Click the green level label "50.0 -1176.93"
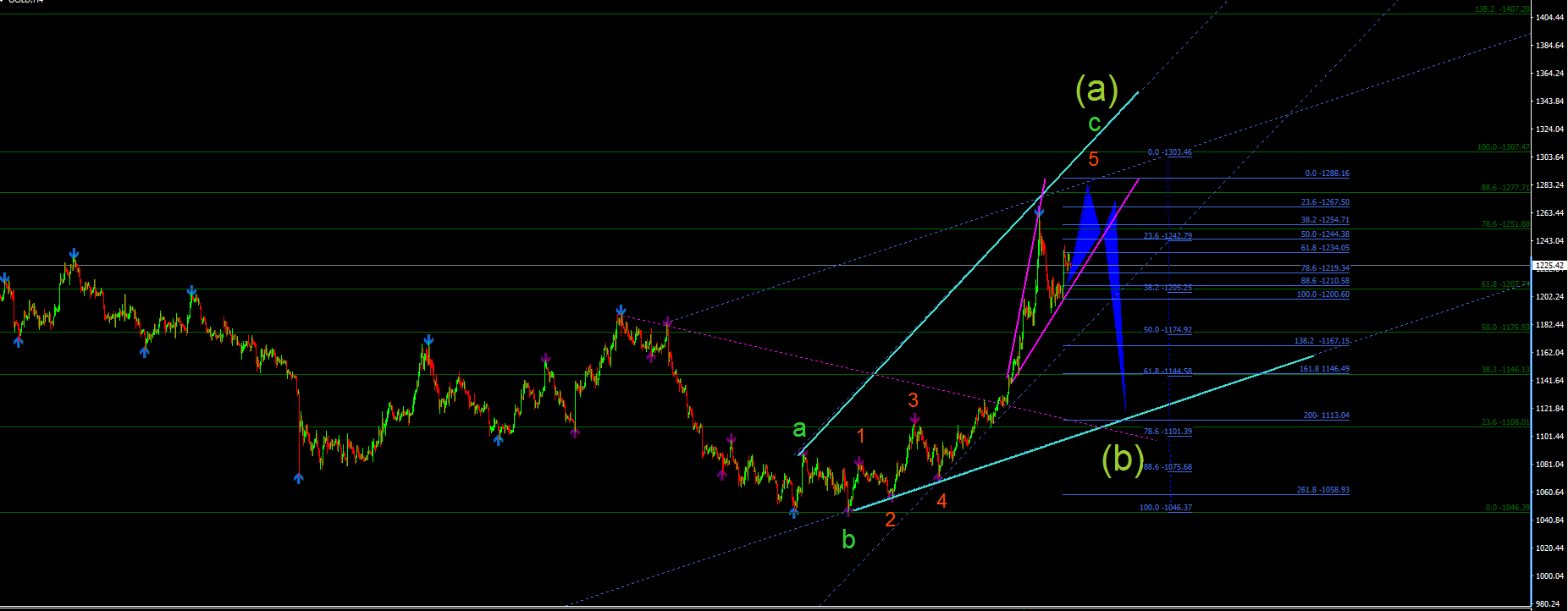This screenshot has height=611, width=1568. [1505, 328]
